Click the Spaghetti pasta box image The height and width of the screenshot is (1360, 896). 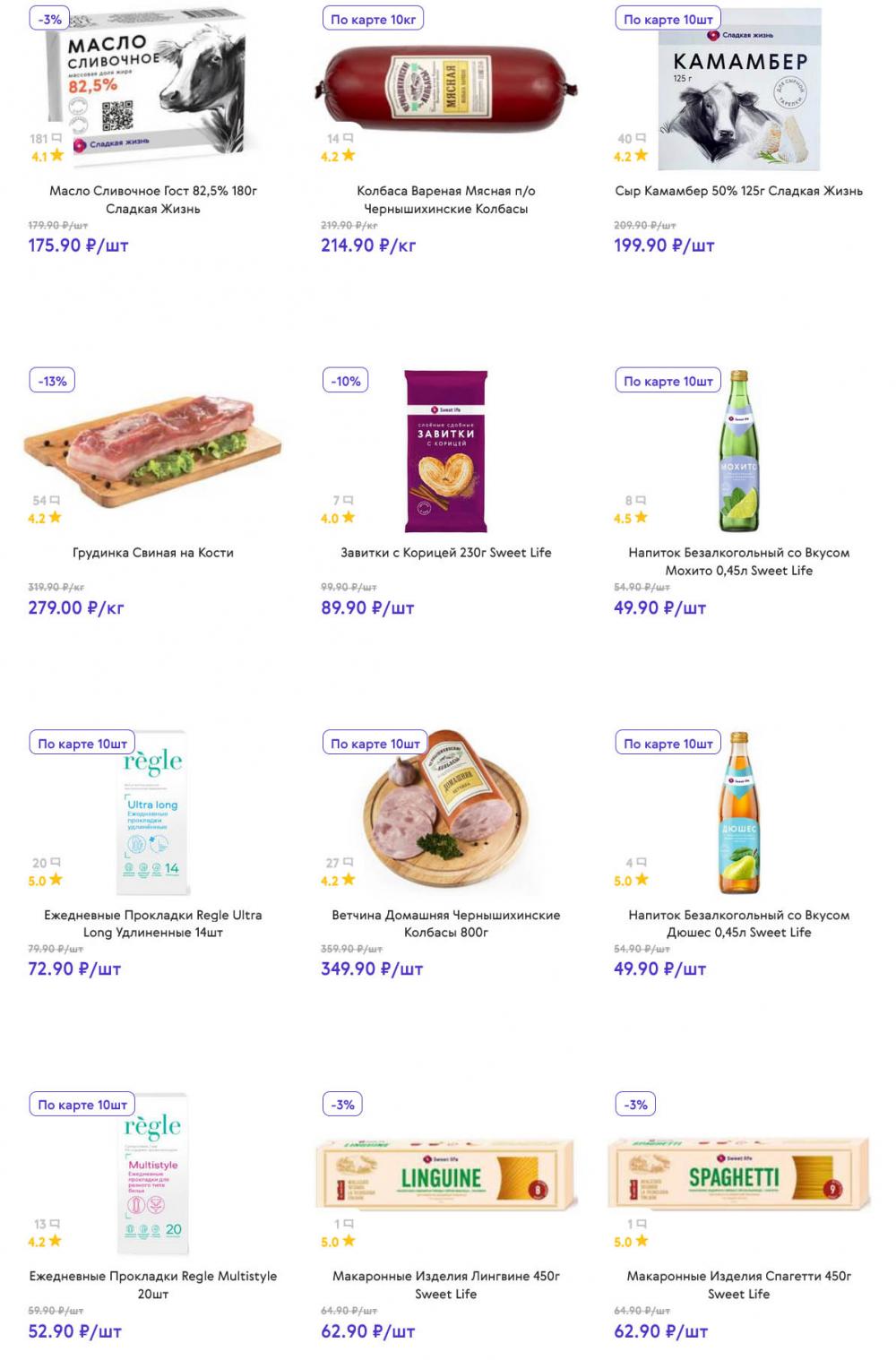pyautogui.click(x=738, y=1175)
